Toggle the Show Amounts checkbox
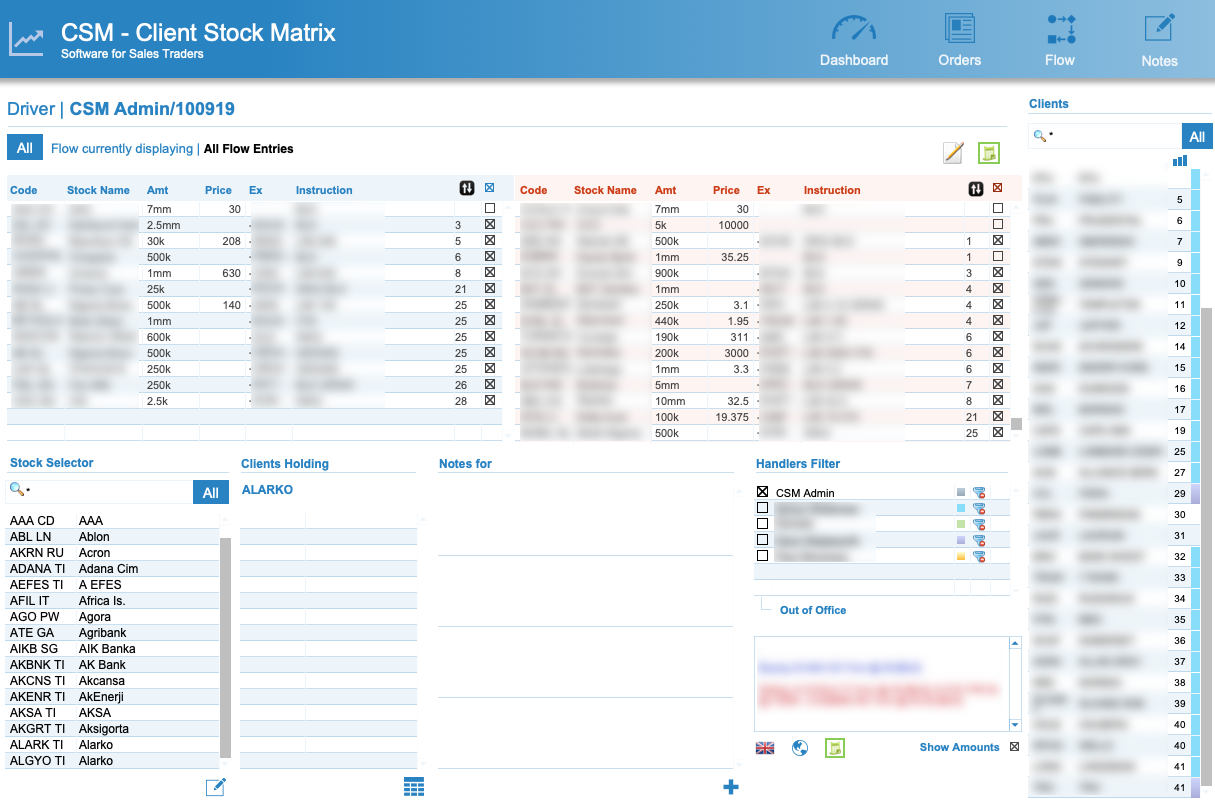Screen dimensions: 1215x806 1015,747
